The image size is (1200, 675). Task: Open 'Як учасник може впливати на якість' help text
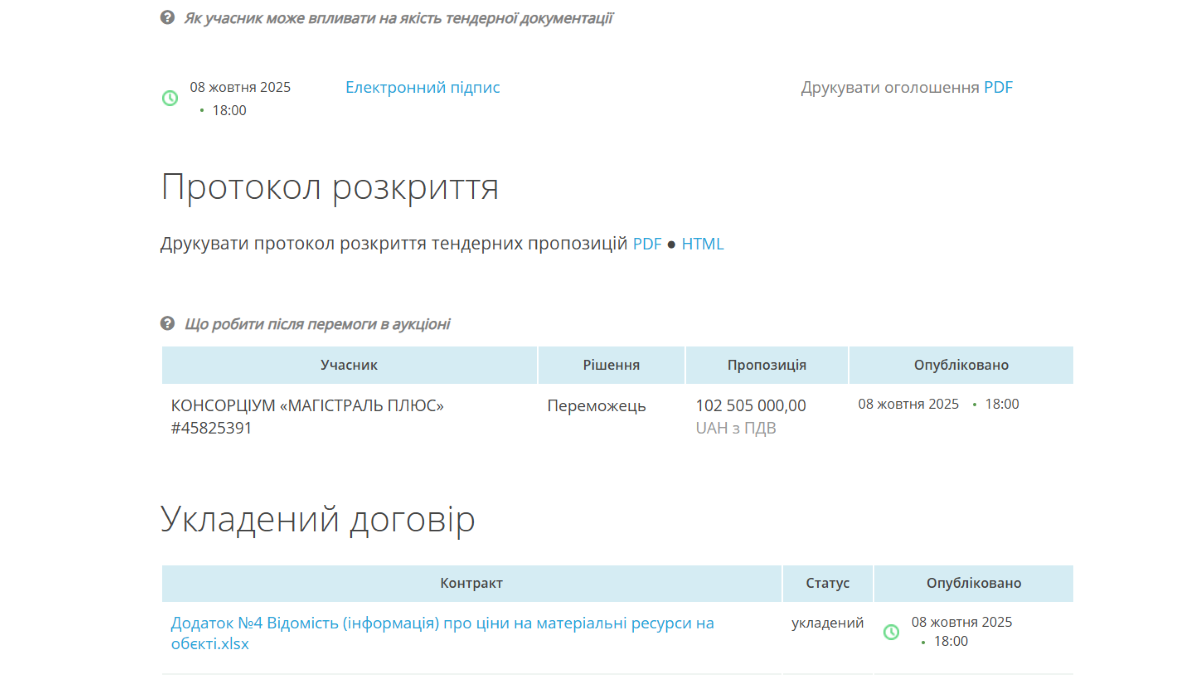click(x=398, y=18)
